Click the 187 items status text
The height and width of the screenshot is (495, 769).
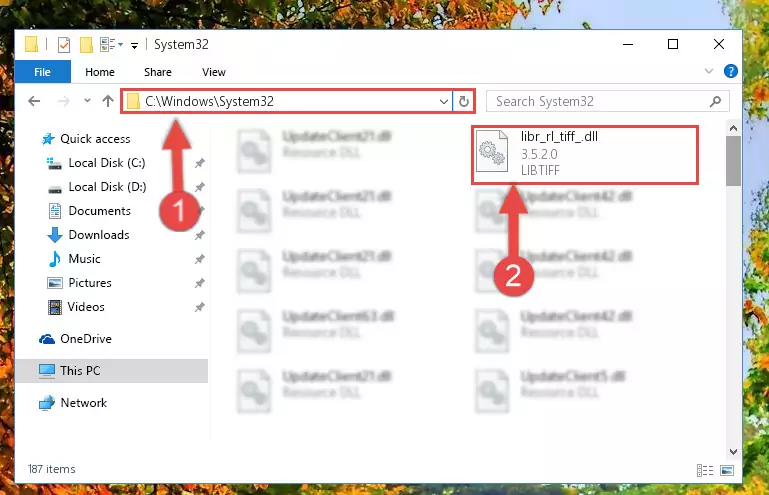(51, 469)
